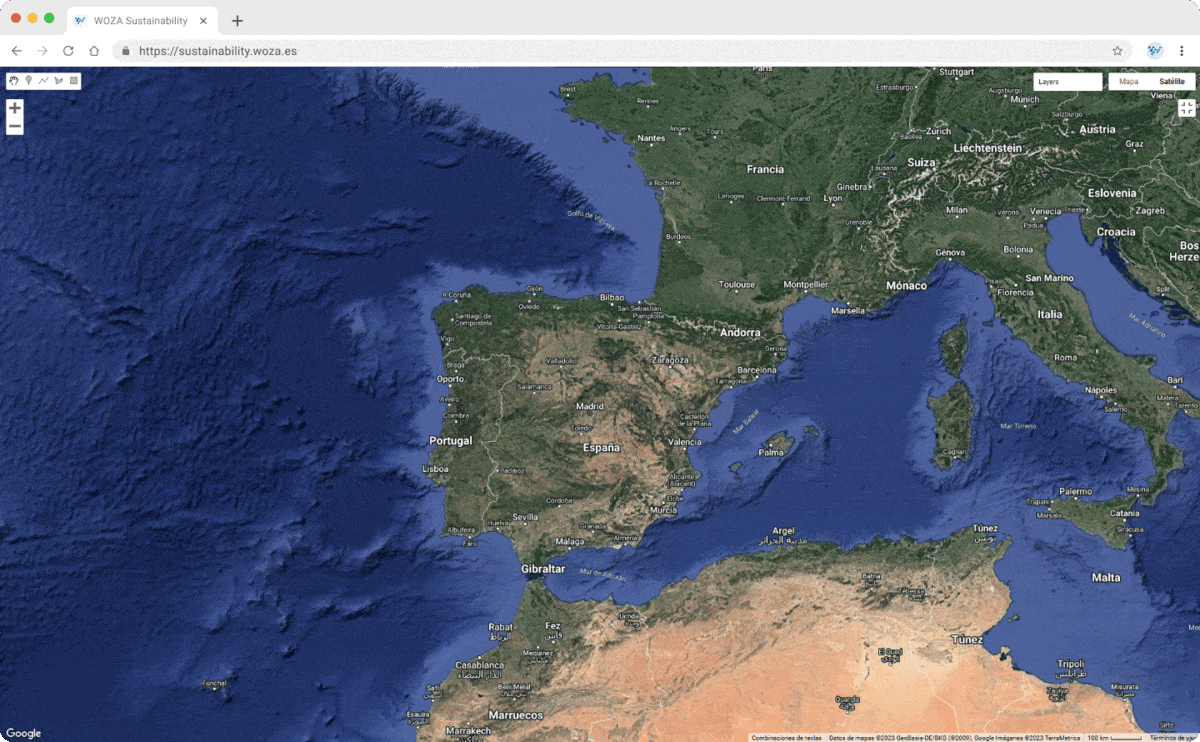Zoom in with the plus button
This screenshot has width=1200, height=742.
15,108
